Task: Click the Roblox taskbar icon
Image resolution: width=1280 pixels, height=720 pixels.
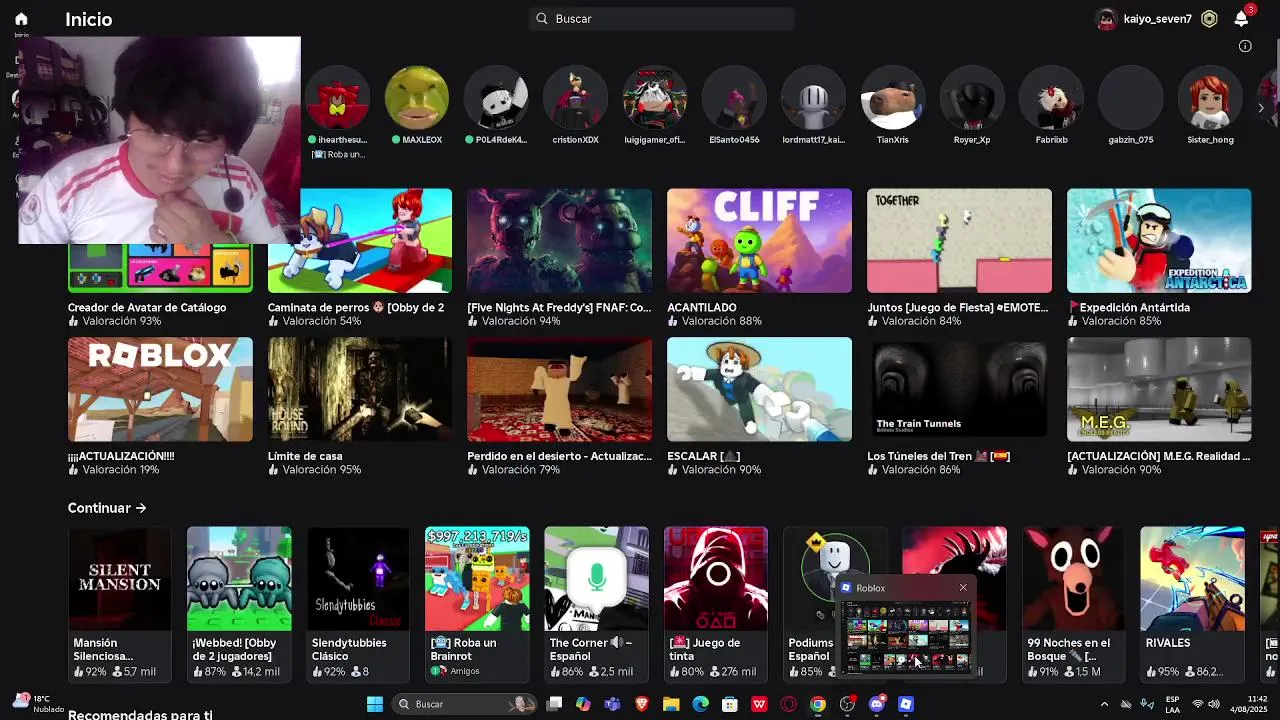Action: 906,704
